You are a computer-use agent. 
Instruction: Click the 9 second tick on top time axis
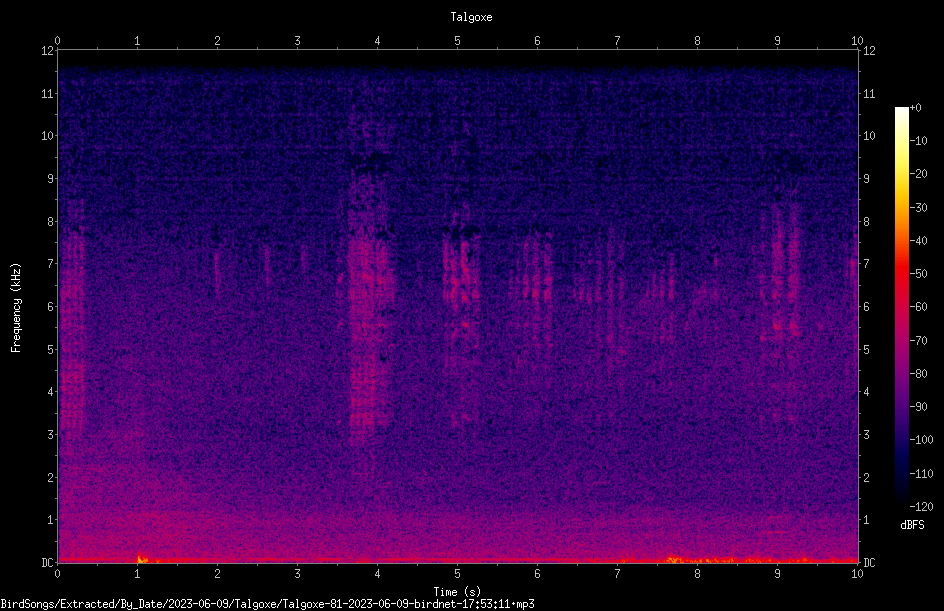pos(777,40)
